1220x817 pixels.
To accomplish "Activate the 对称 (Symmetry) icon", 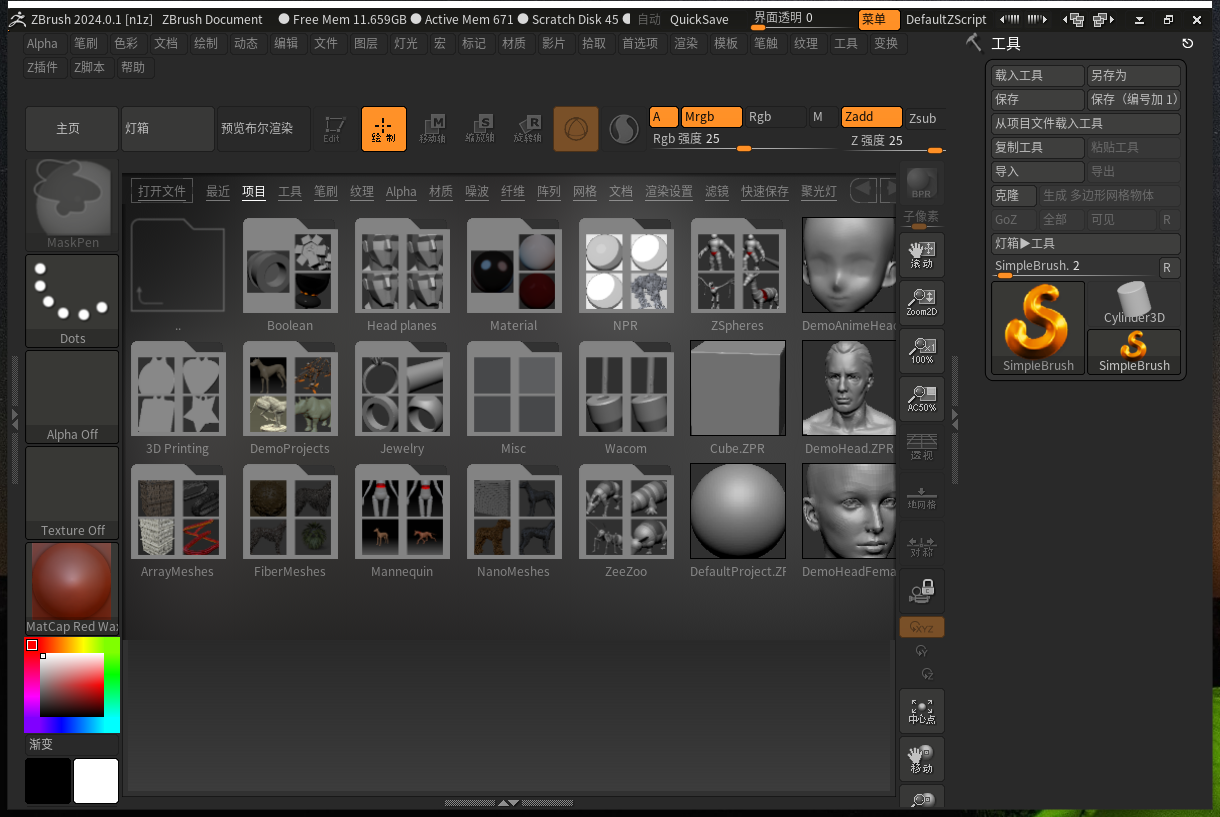I will tap(921, 542).
